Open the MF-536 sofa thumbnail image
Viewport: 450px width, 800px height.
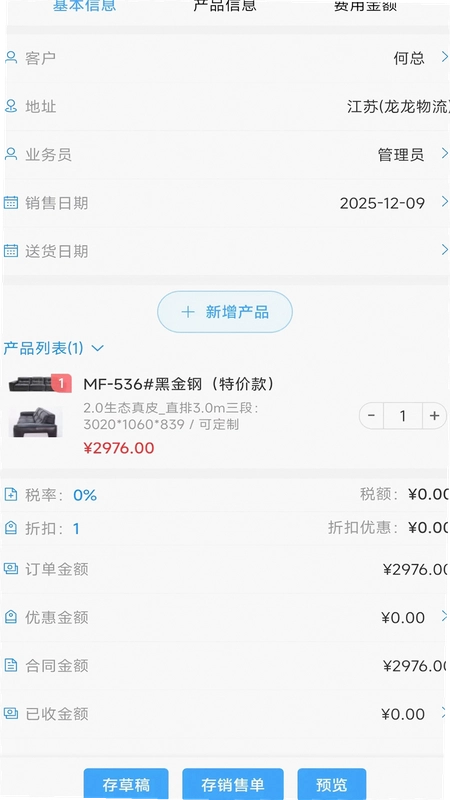(36, 421)
